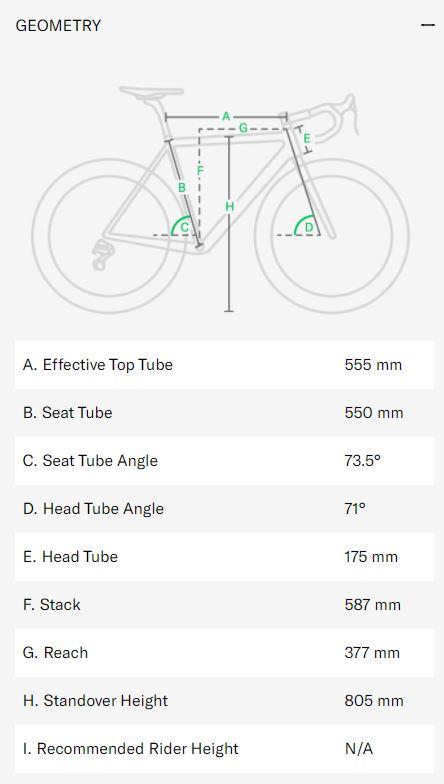Screen dimensions: 444x784
Task: Click label A on bike diagram
Action: click(x=226, y=116)
